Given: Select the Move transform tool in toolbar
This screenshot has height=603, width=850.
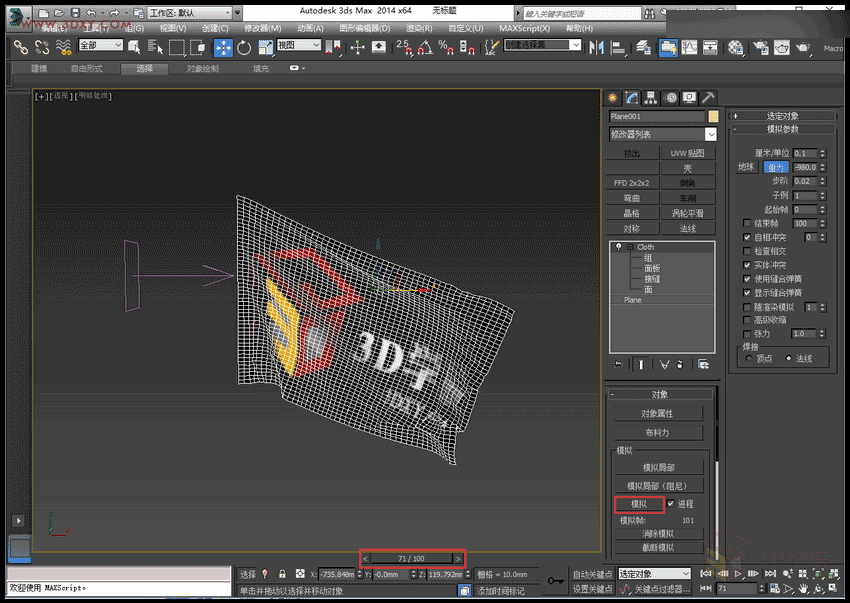Looking at the screenshot, I should click(223, 47).
